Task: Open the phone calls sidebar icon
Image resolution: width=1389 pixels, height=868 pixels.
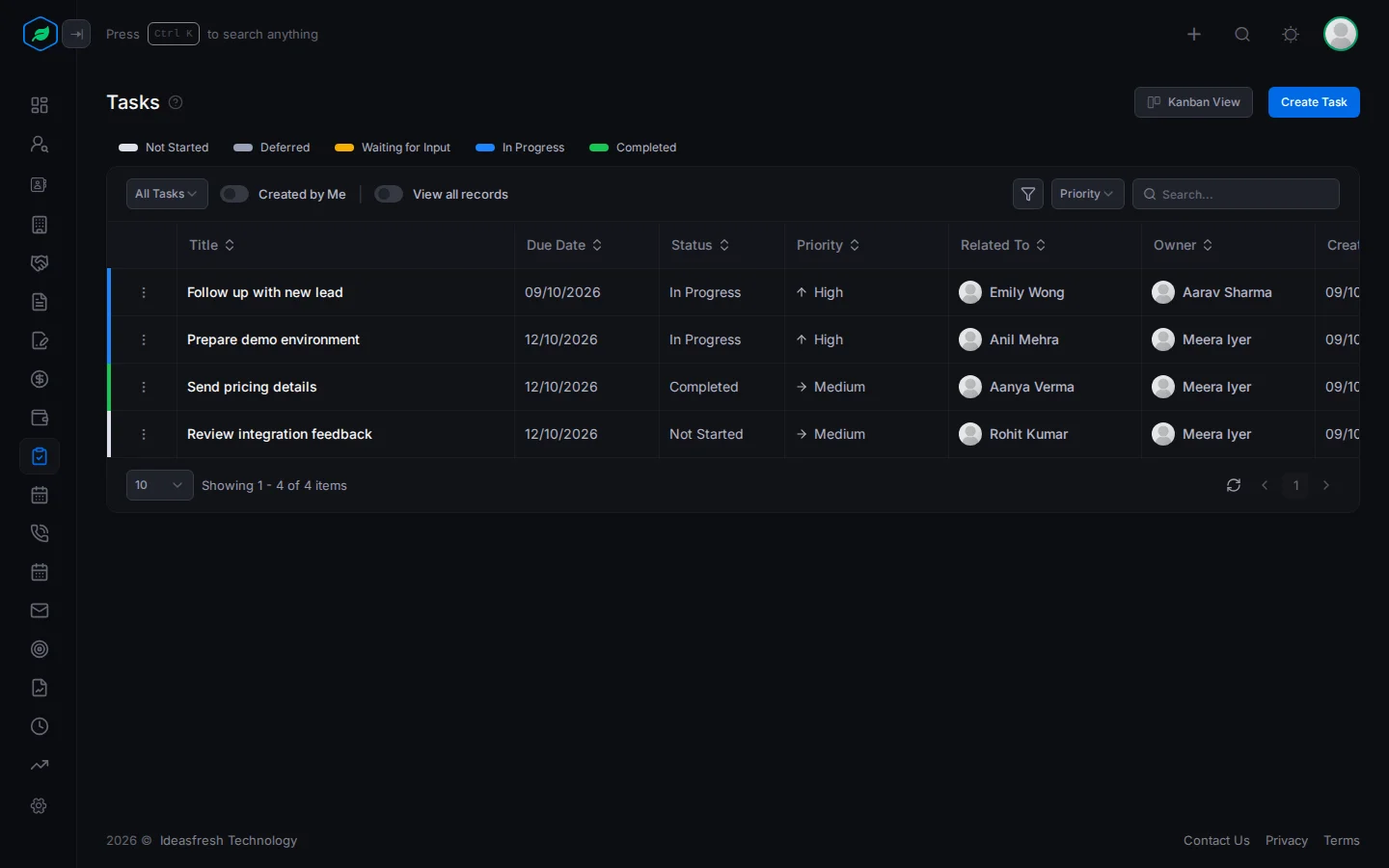Action: [40, 533]
